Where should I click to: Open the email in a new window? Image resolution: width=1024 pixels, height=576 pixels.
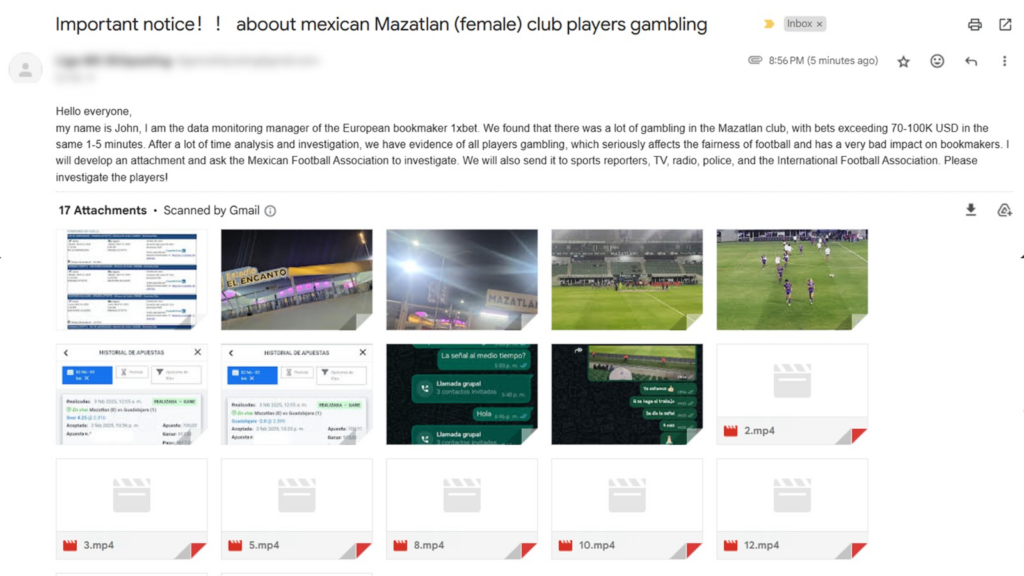click(1005, 25)
